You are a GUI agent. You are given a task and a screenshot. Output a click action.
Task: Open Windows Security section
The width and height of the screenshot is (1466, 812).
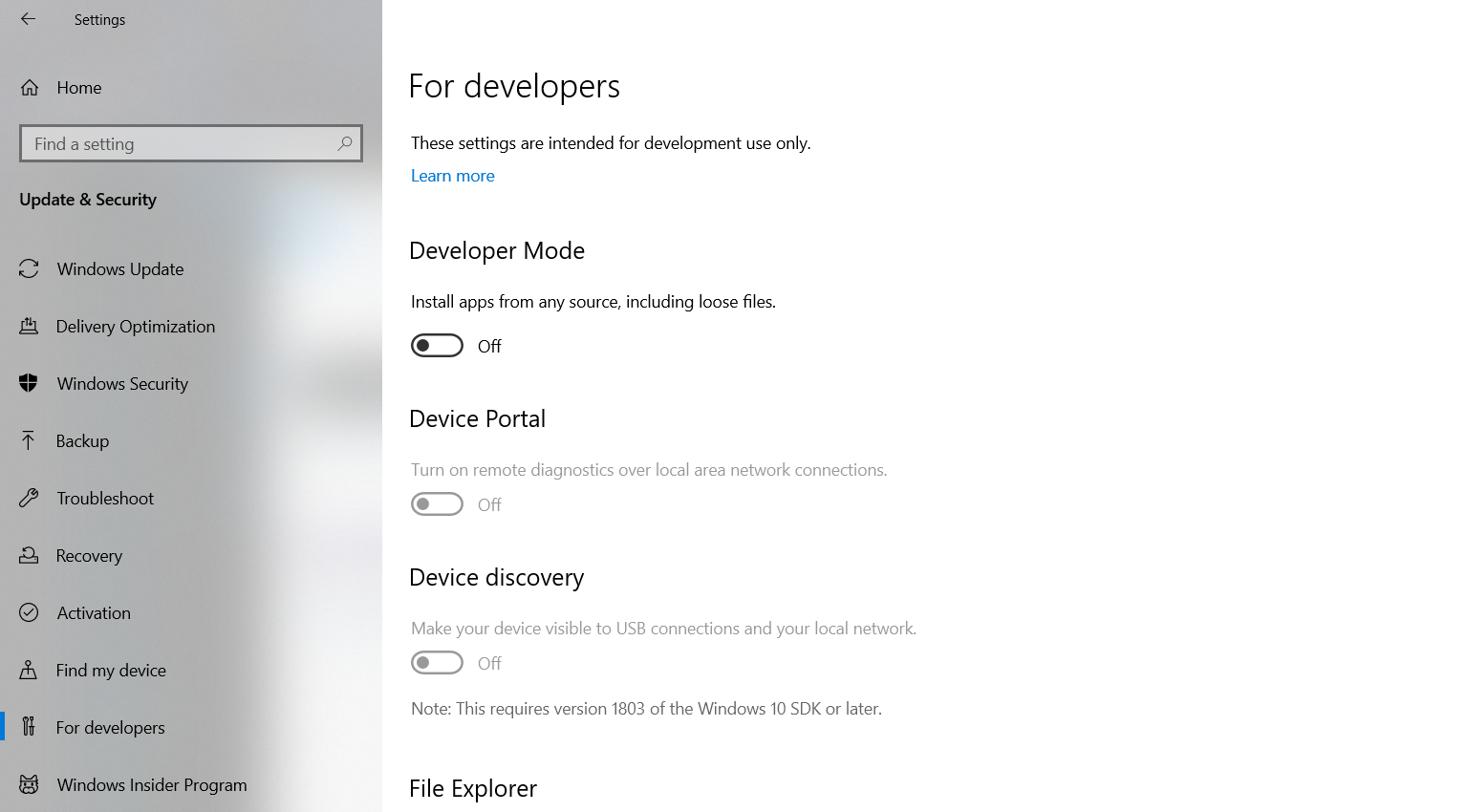[x=191, y=384]
